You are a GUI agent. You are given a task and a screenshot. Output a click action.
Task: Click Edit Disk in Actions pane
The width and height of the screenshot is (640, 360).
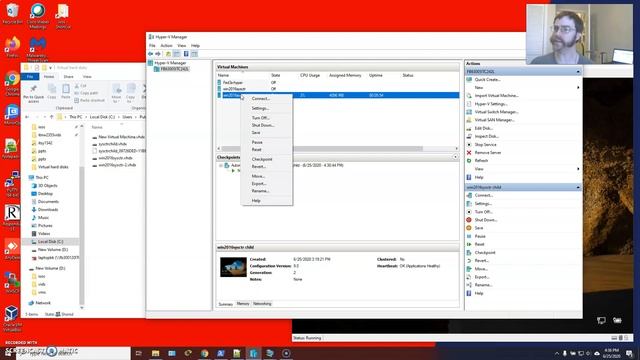tap(484, 128)
